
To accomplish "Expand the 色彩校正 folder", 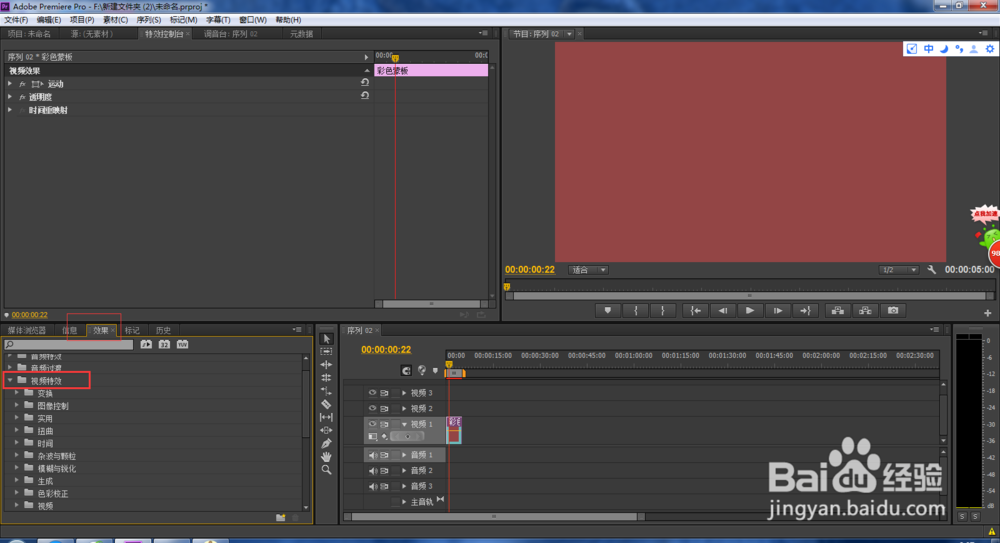I will (x=17, y=493).
